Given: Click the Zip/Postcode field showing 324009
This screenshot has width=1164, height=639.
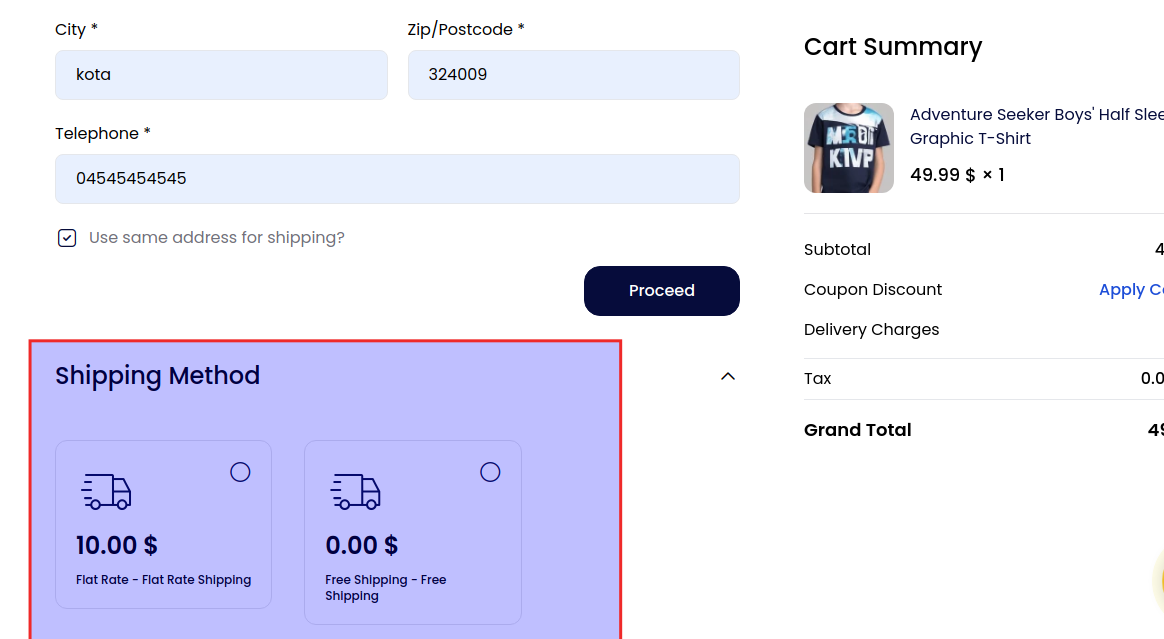Looking at the screenshot, I should [x=573, y=74].
